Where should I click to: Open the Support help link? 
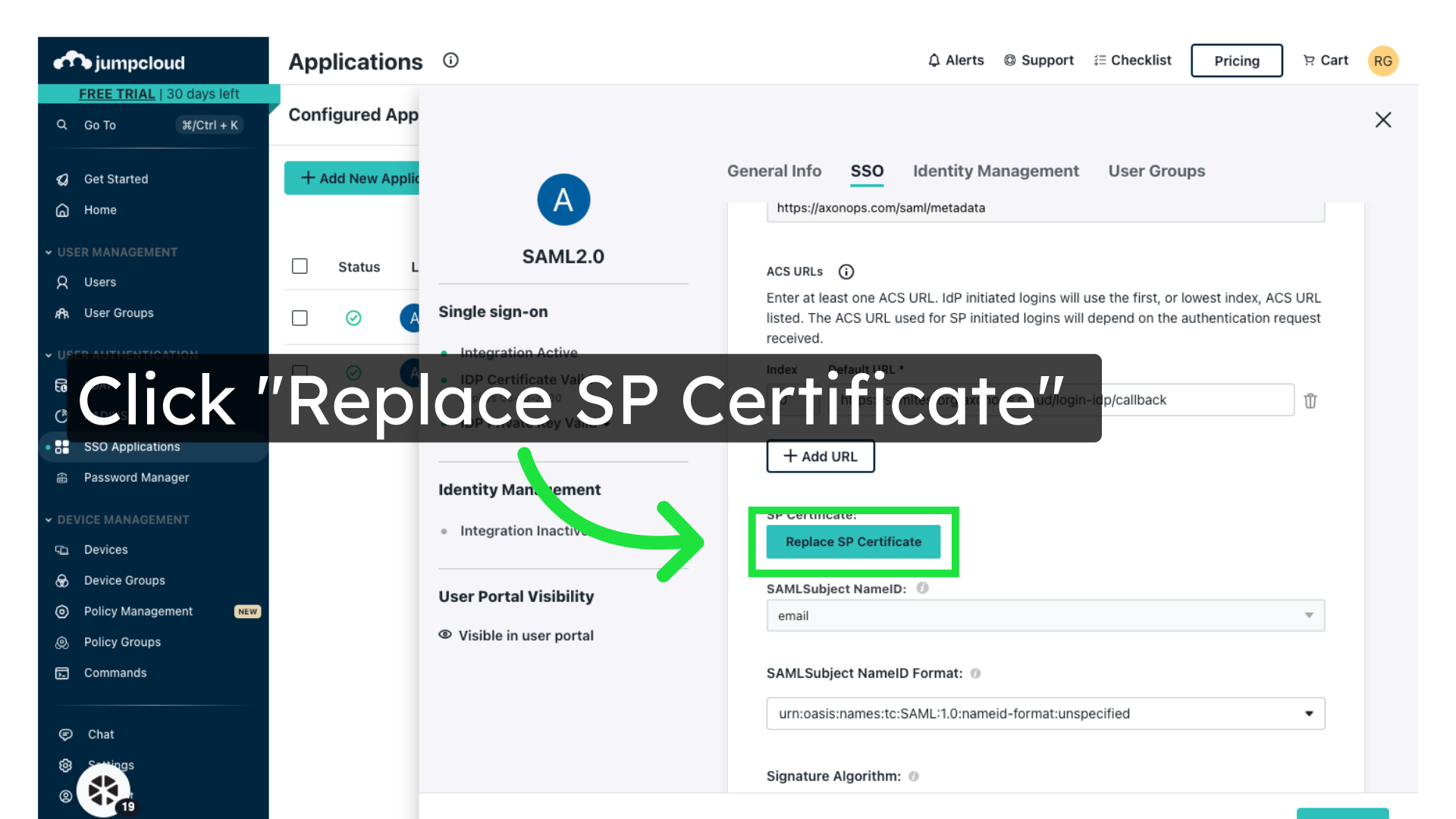point(1038,61)
